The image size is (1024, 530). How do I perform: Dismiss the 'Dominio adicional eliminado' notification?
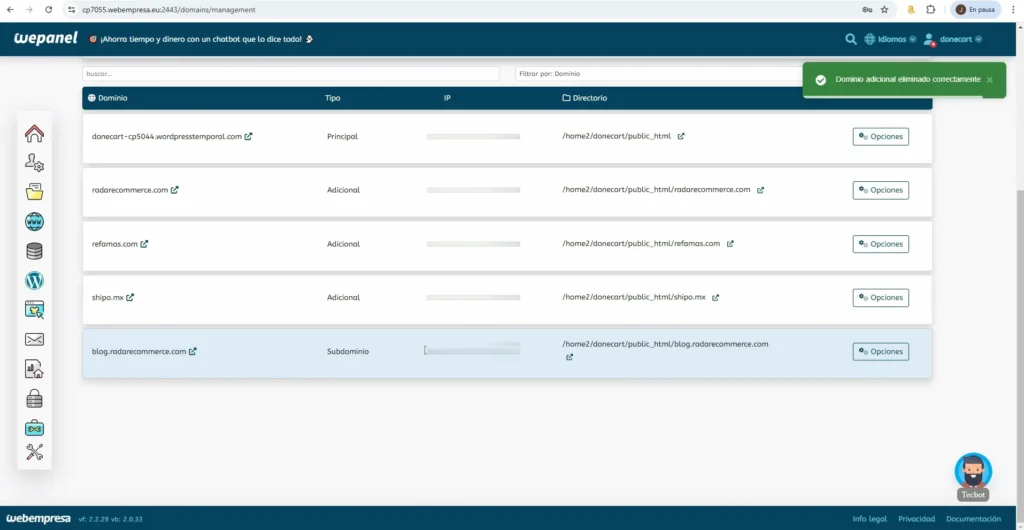click(990, 80)
